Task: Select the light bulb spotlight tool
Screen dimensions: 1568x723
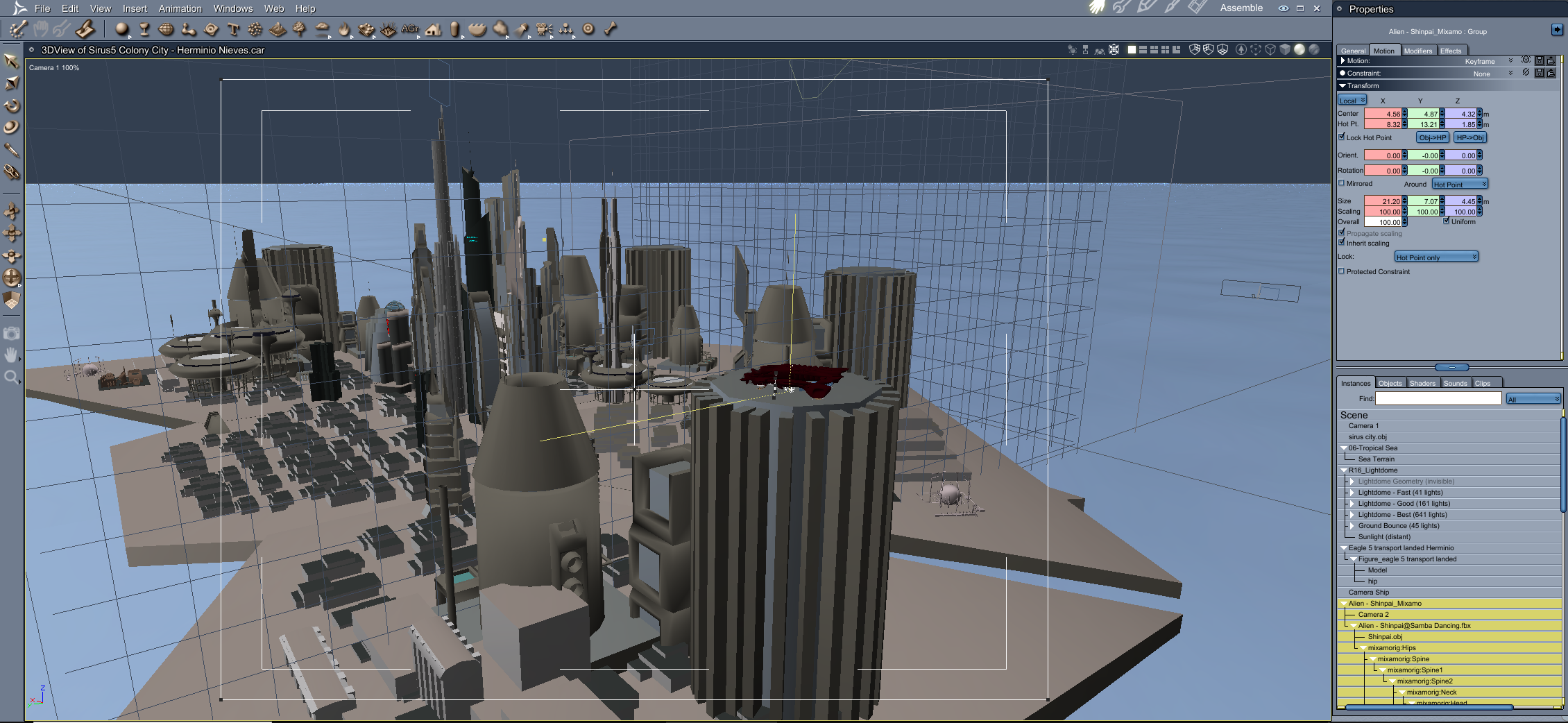Action: 522,29
